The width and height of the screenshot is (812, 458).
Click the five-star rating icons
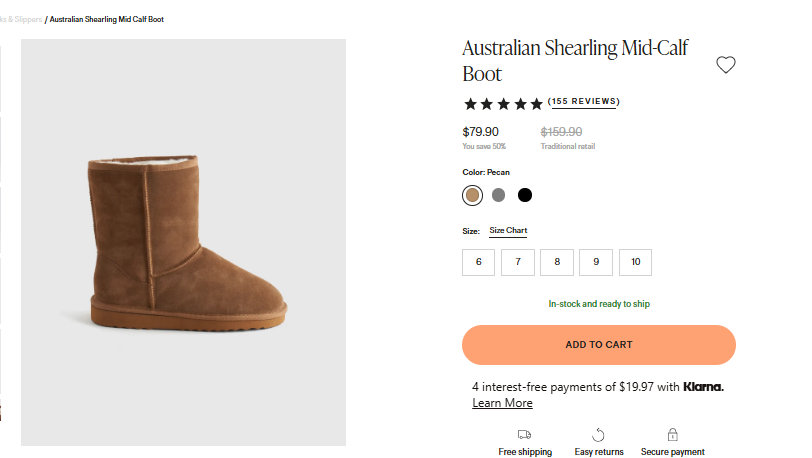pyautogui.click(x=503, y=103)
